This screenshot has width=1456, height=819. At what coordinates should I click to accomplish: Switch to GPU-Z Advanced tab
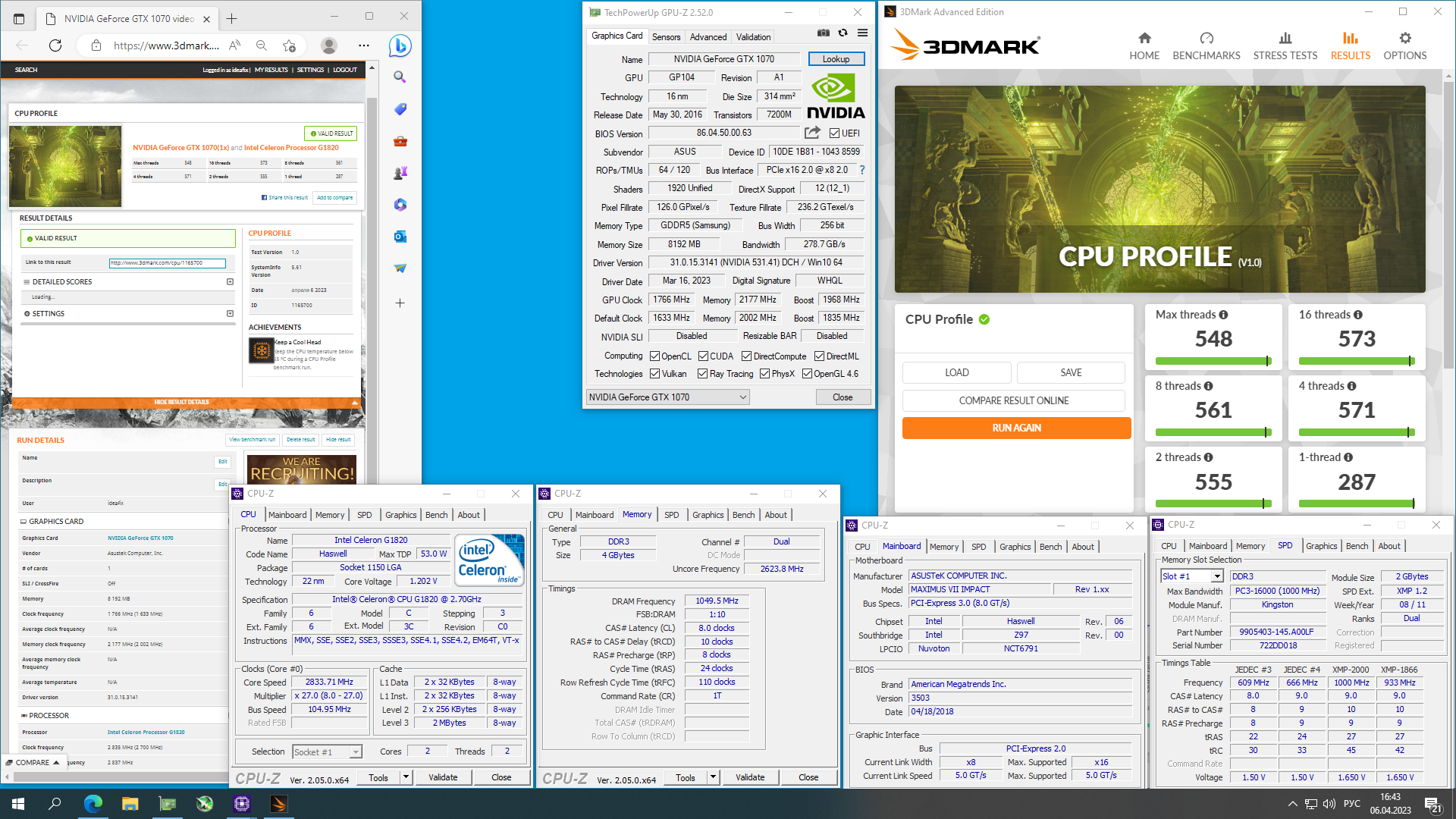(x=708, y=36)
